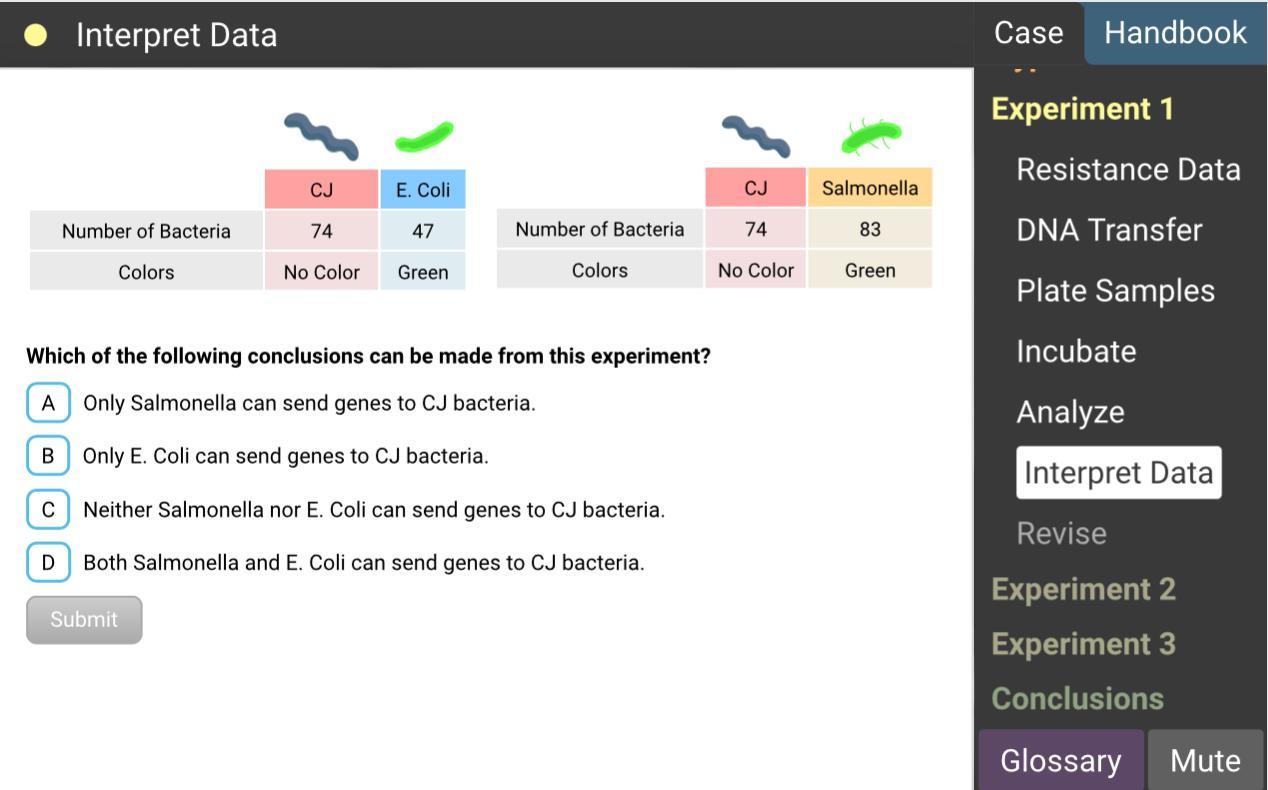Image resolution: width=1268 pixels, height=790 pixels.
Task: Choose option D, both can send genes
Action: pos(48,562)
